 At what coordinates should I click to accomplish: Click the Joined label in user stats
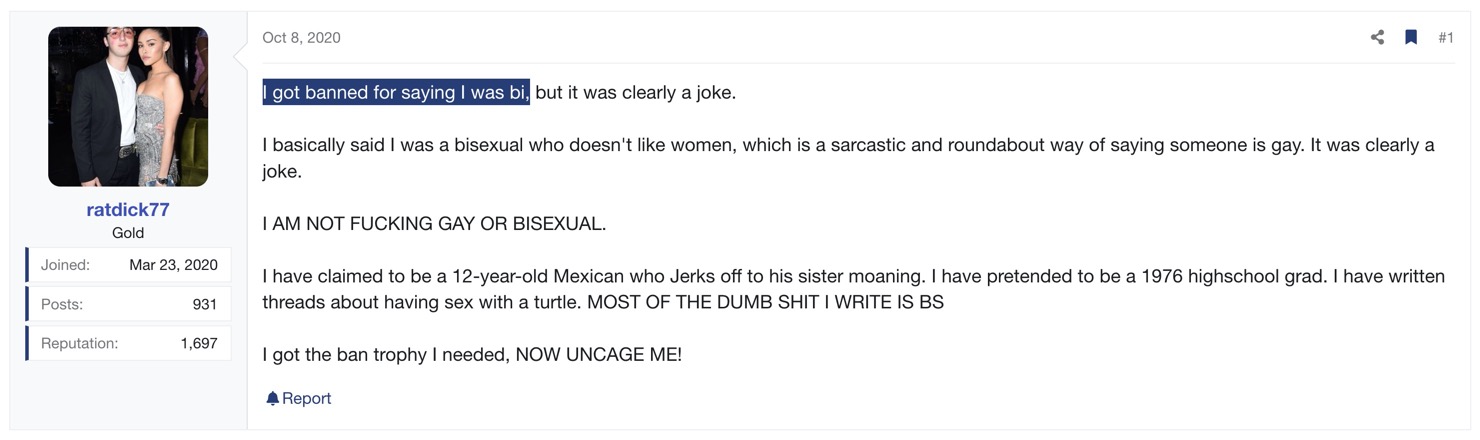click(x=65, y=265)
